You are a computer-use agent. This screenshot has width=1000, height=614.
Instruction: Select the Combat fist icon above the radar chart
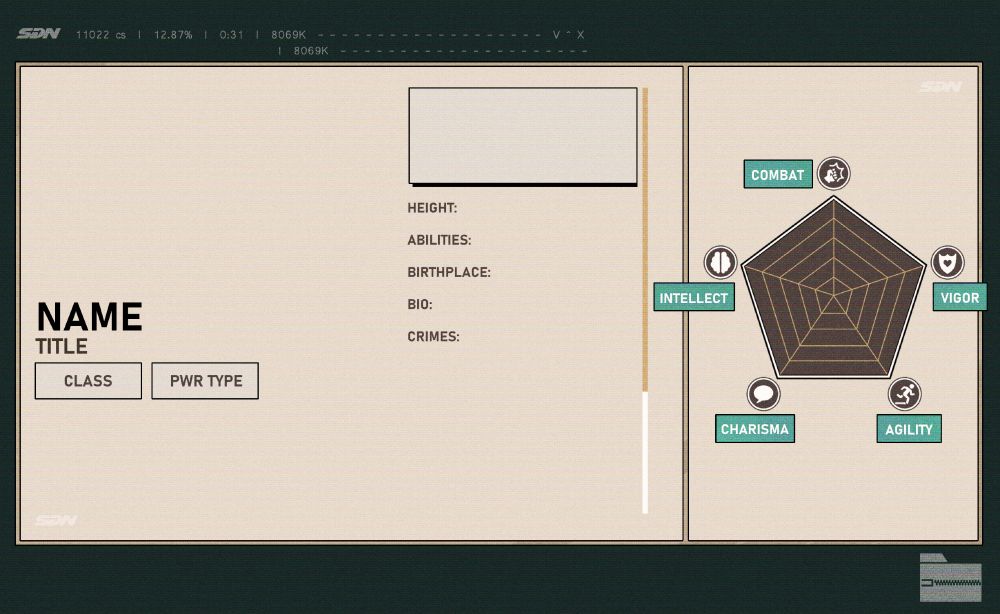833,174
